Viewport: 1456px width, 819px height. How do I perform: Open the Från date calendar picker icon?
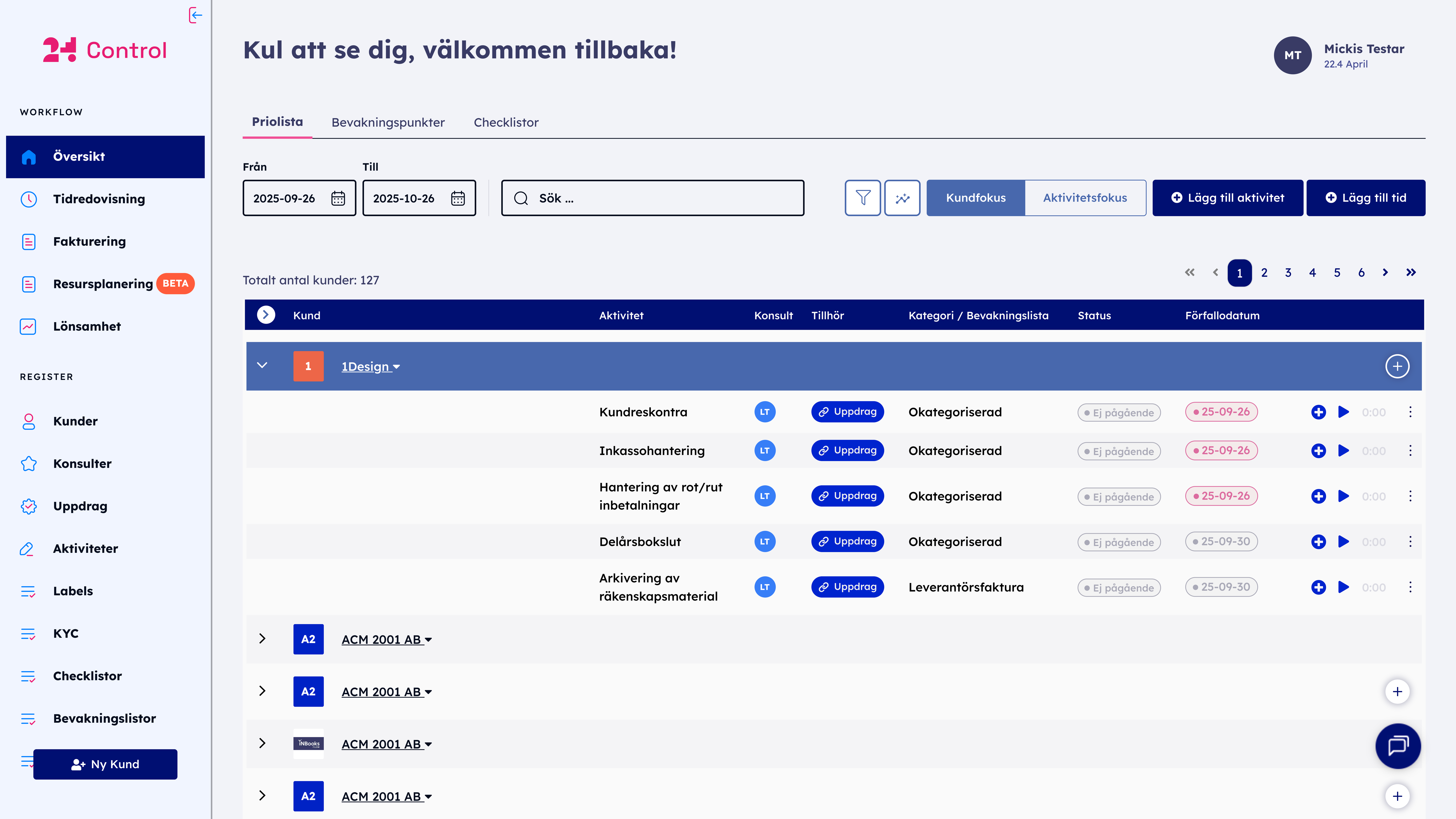[338, 199]
